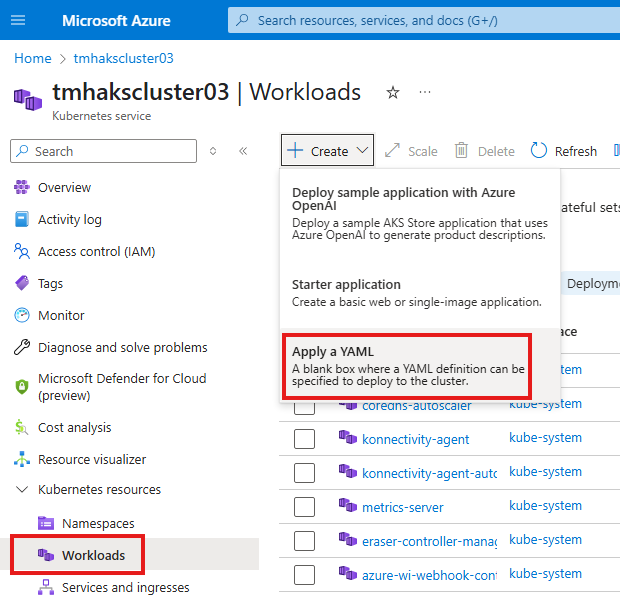Open Cost analysis in sidebar
Viewport: 620px width, 606px height.
pos(75,427)
